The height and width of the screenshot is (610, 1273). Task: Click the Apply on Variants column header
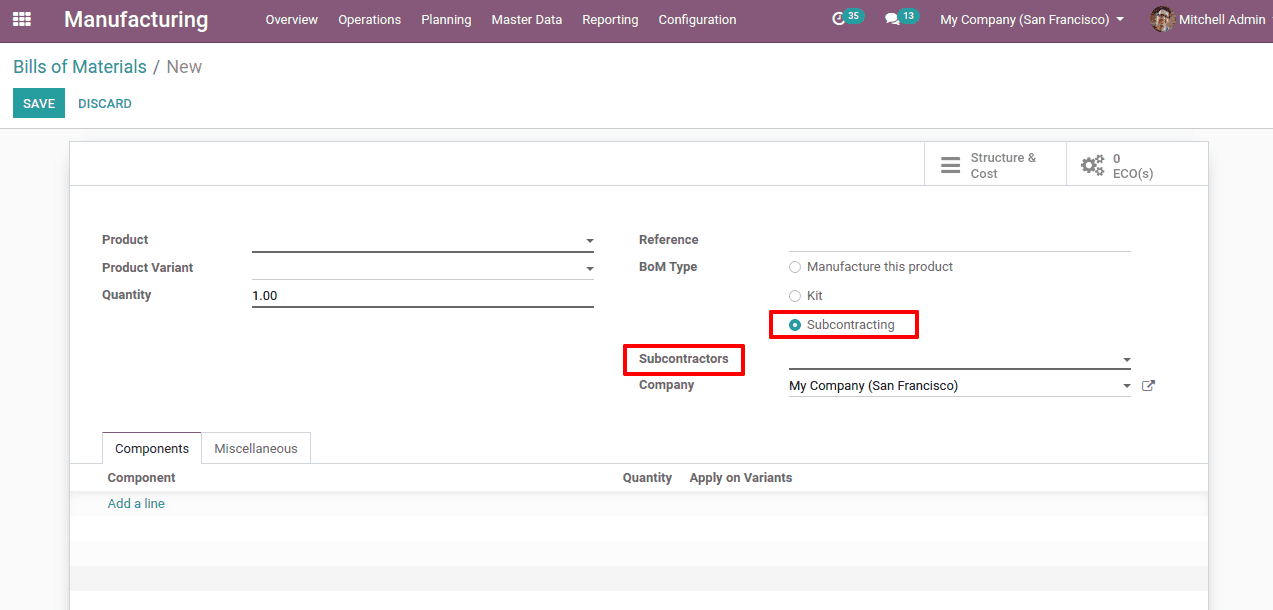pyautogui.click(x=741, y=478)
